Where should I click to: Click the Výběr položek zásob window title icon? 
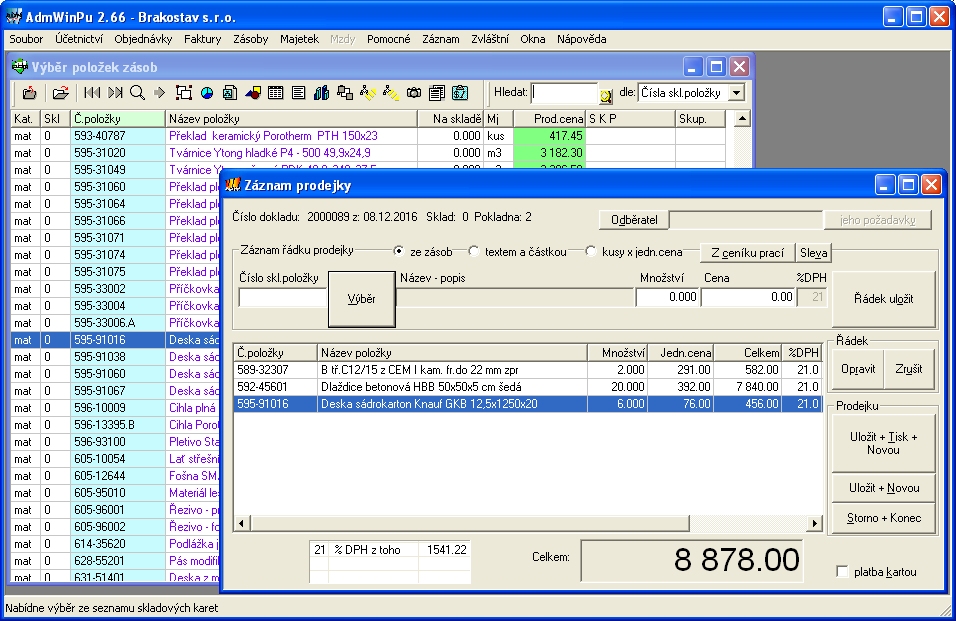pos(20,66)
